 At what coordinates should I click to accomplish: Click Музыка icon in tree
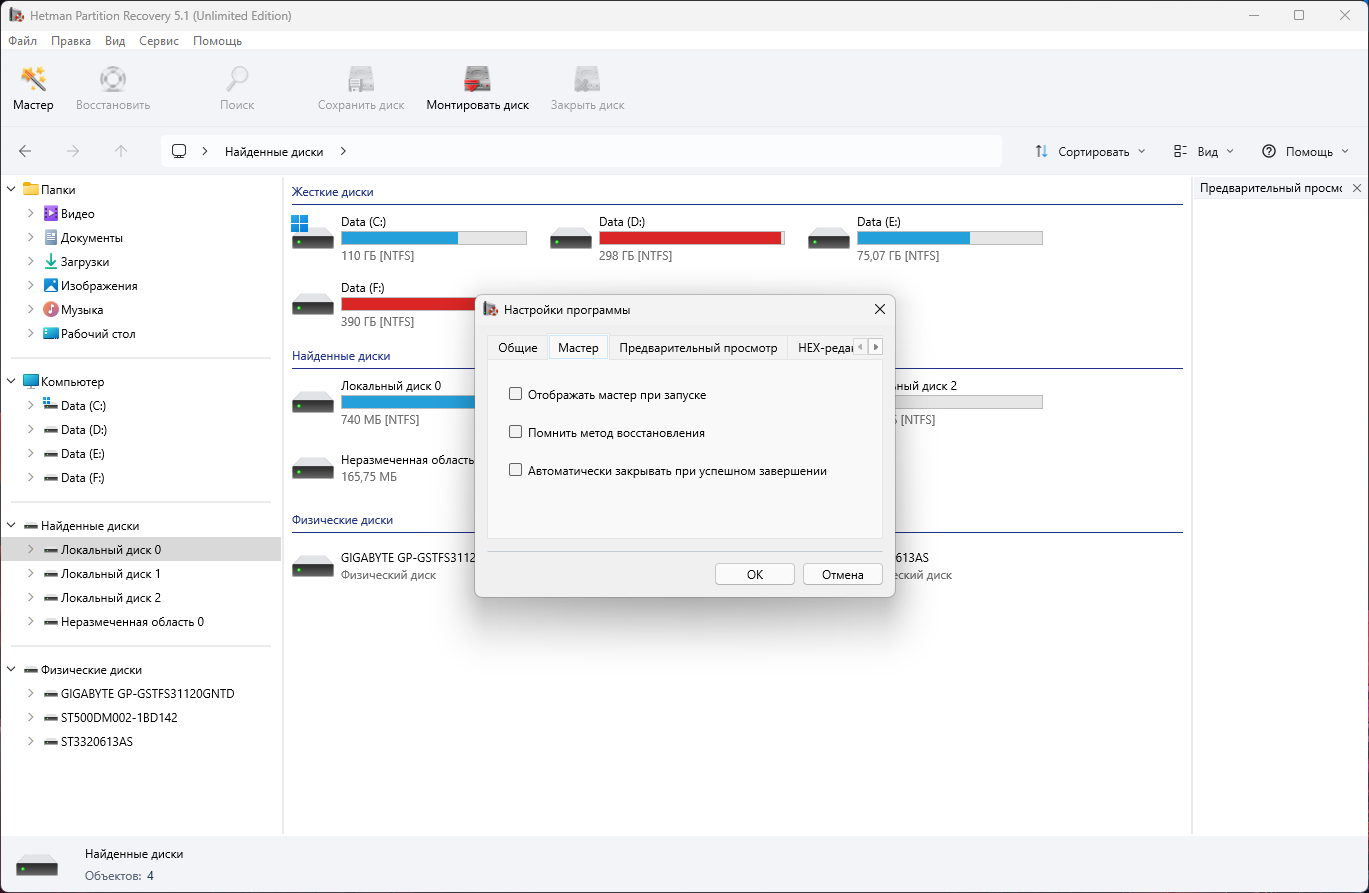tap(51, 309)
